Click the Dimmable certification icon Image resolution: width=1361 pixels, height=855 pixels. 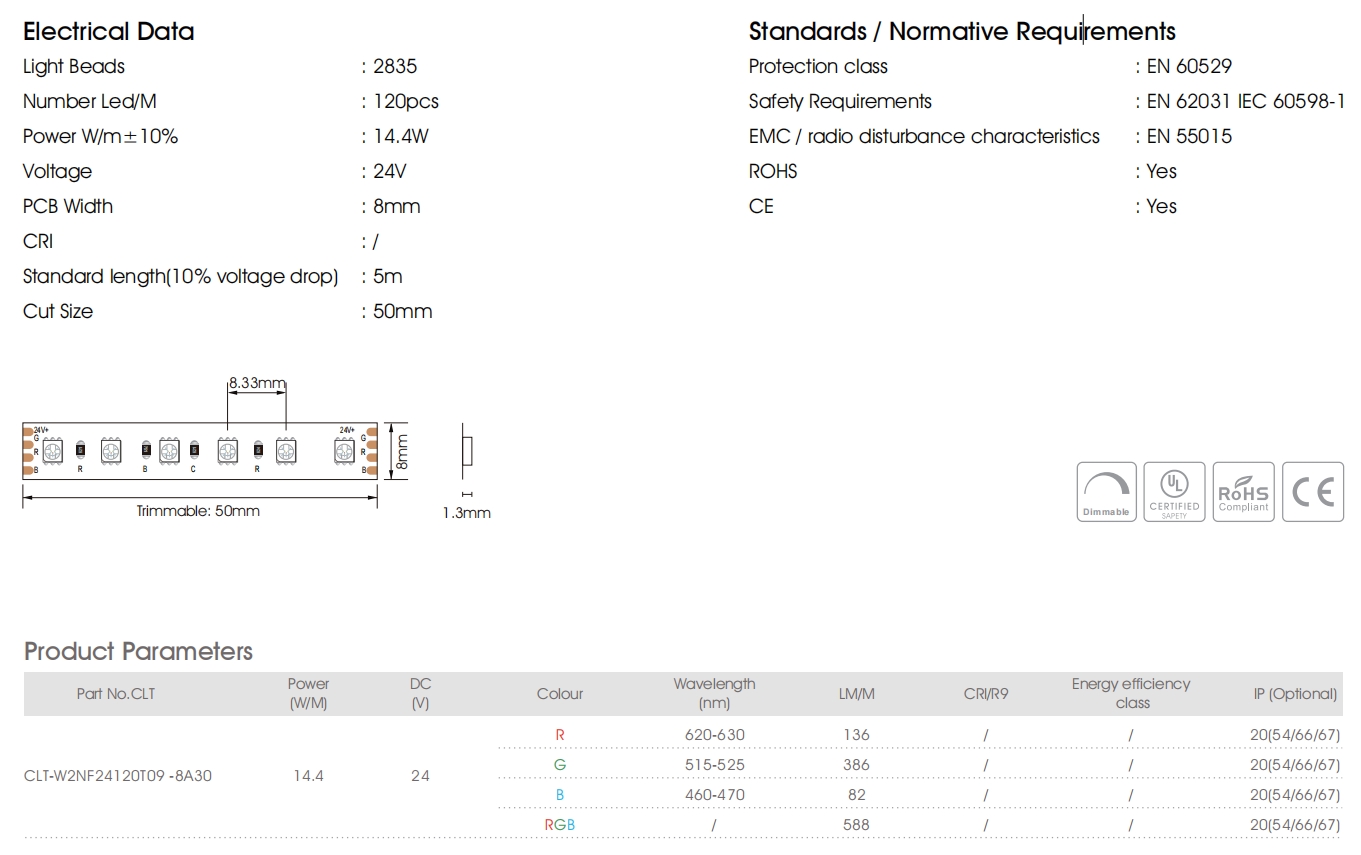pos(1106,491)
